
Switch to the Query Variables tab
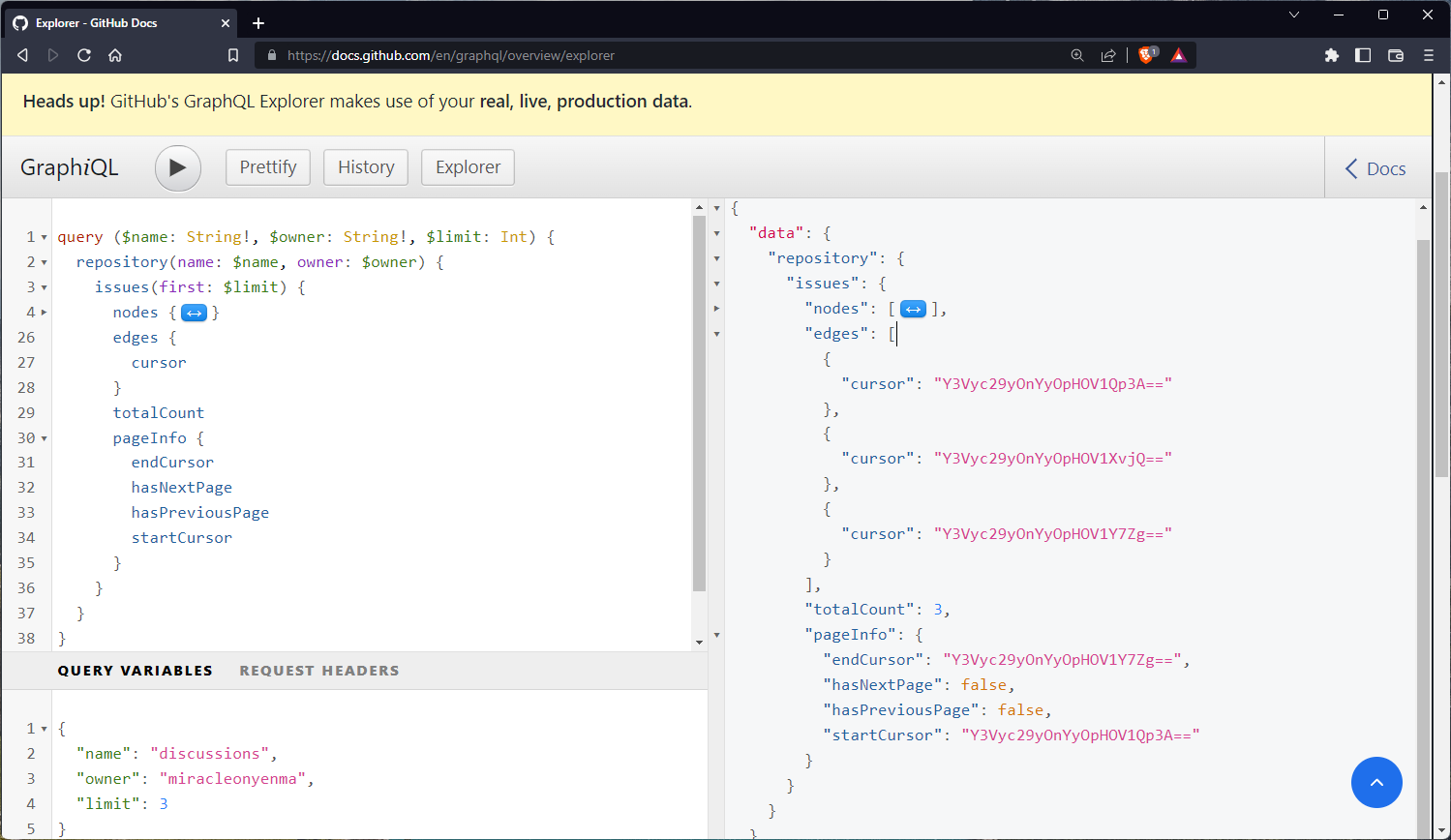click(135, 671)
